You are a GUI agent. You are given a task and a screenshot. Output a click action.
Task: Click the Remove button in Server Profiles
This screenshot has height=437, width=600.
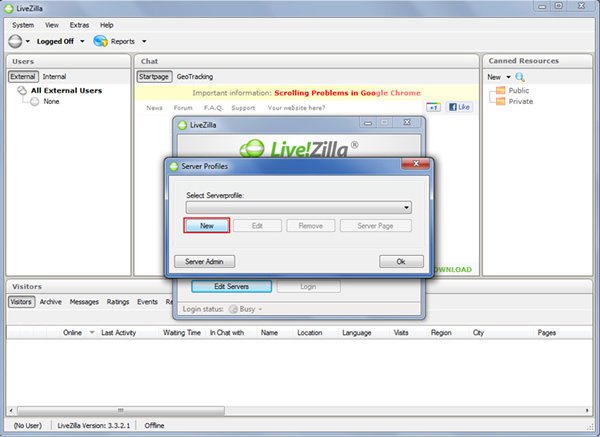pyautogui.click(x=310, y=225)
